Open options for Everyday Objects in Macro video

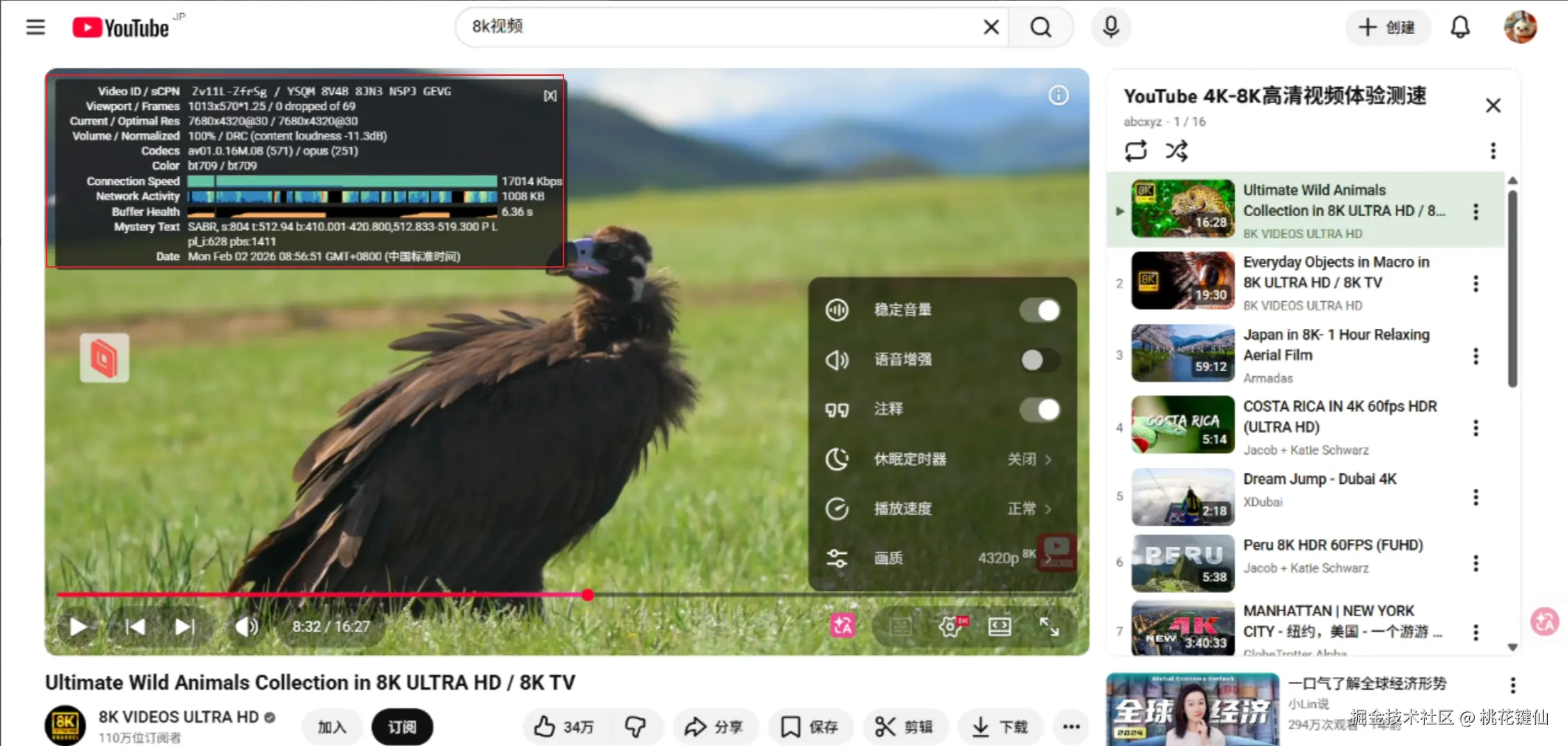[x=1475, y=284]
